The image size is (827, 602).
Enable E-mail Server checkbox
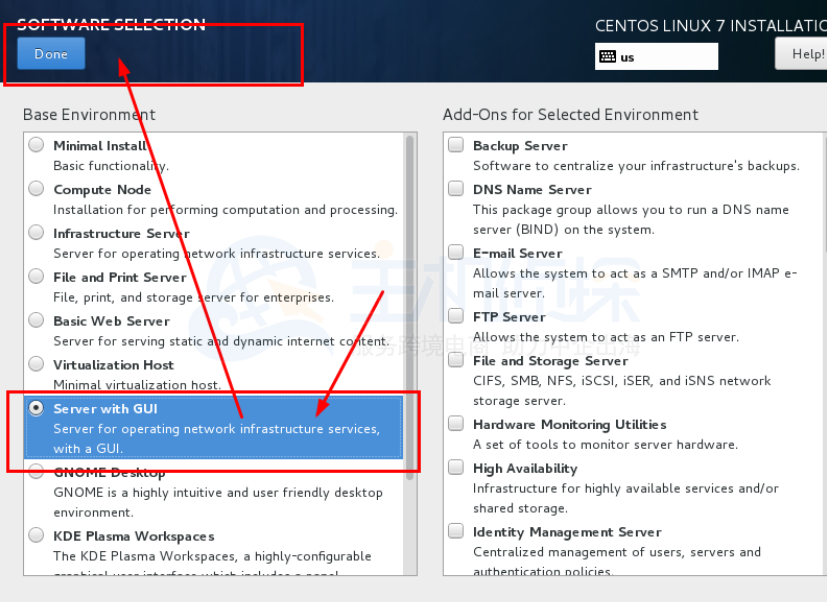[x=456, y=252]
